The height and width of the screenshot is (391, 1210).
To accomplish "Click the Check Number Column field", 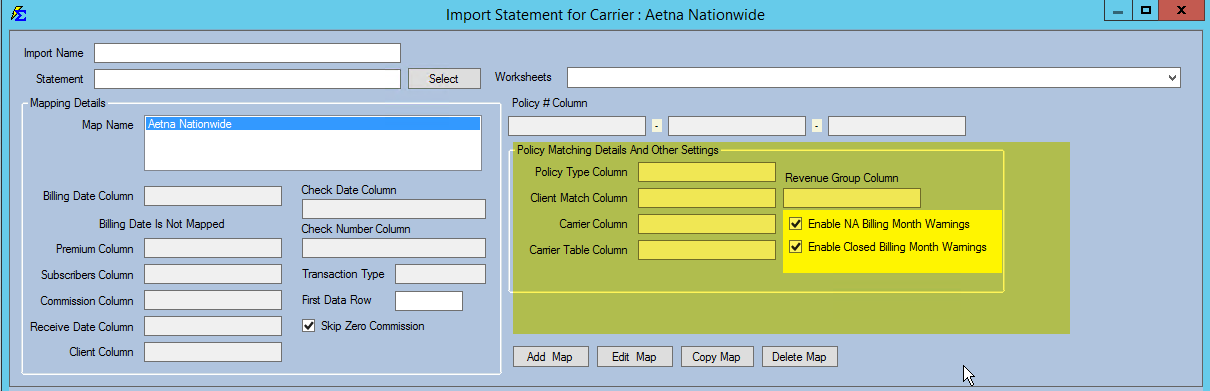I will (394, 248).
